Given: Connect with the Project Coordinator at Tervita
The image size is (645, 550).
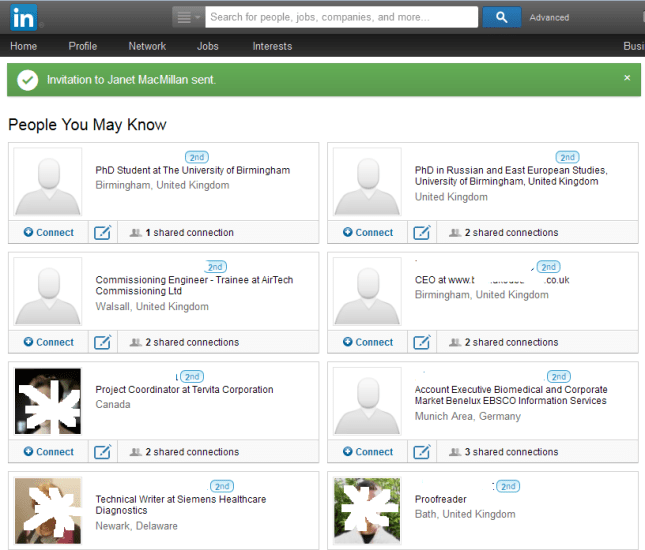Looking at the screenshot, I should click(49, 452).
